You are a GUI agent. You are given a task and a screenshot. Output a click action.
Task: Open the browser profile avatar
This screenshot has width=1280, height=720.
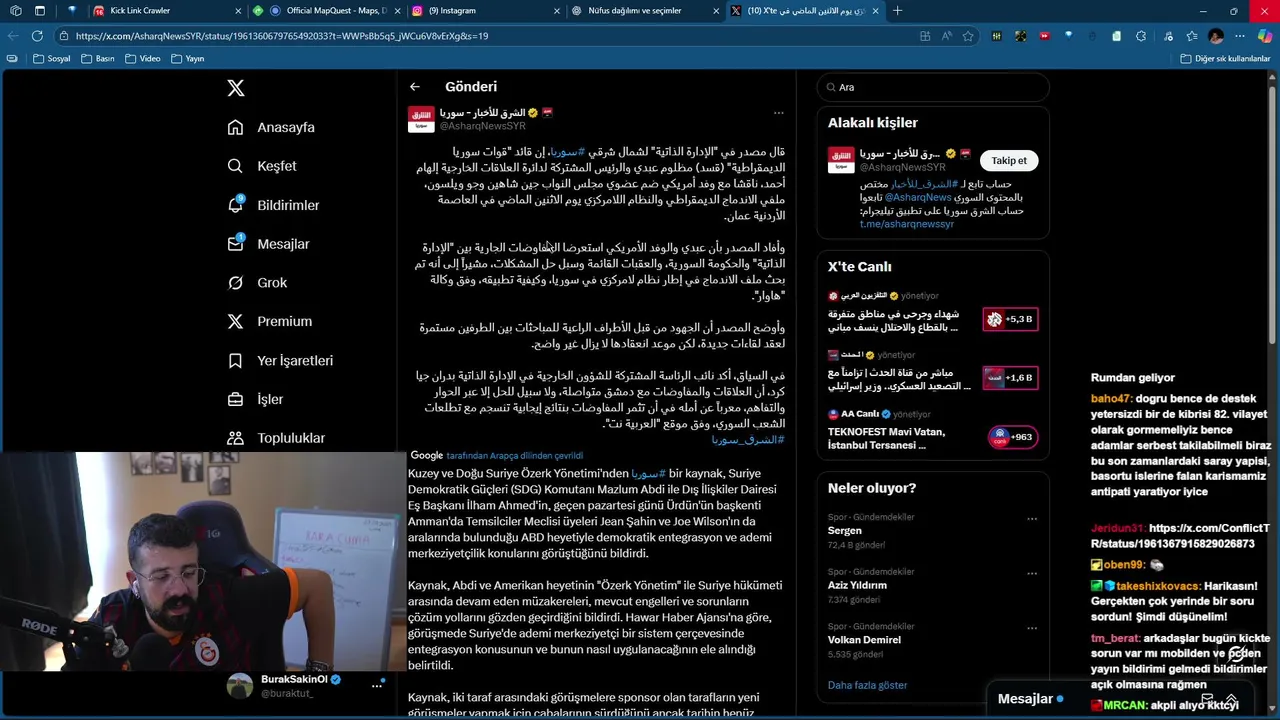pos(1216,36)
